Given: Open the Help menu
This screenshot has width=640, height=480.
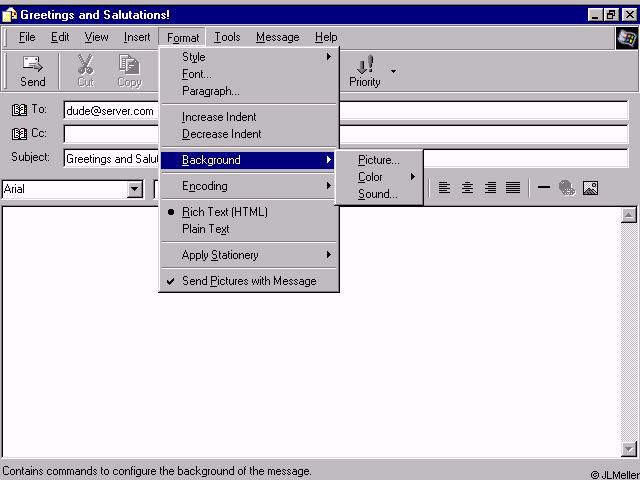Looking at the screenshot, I should [x=326, y=37].
